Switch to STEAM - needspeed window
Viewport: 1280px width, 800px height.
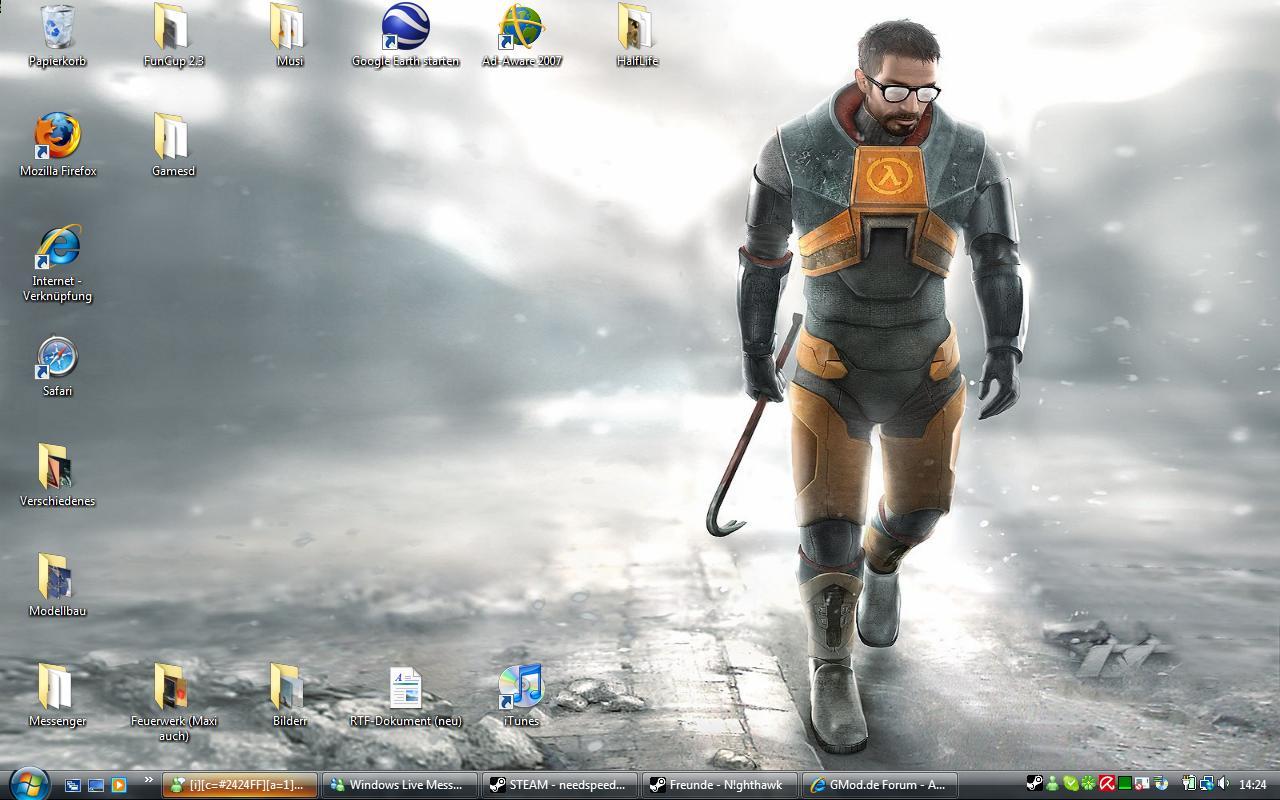[560, 785]
